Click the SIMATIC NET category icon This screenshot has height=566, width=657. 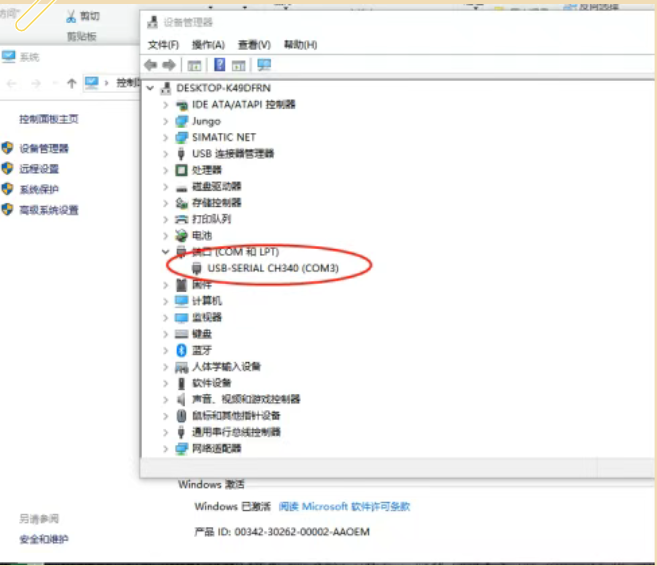(181, 137)
